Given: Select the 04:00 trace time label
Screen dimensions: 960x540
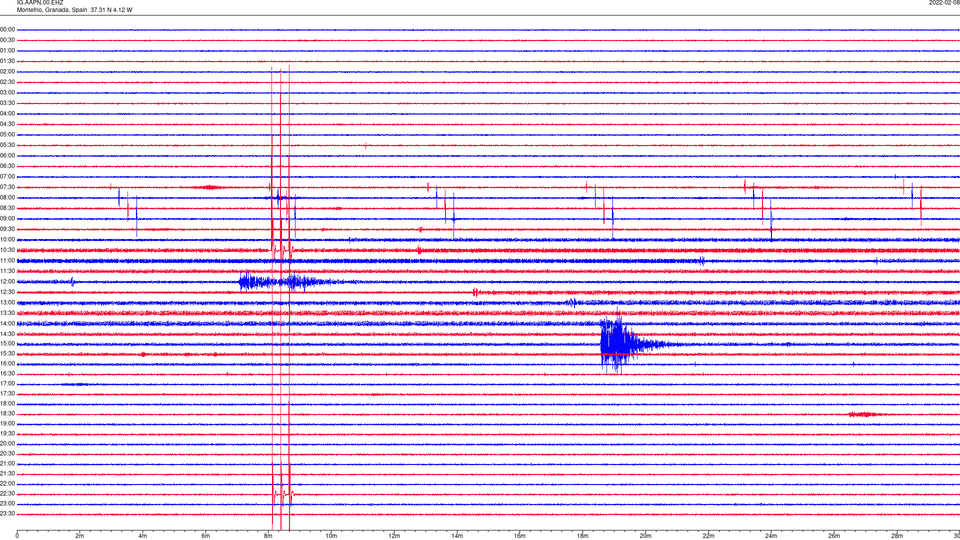Looking at the screenshot, I should [7, 113].
